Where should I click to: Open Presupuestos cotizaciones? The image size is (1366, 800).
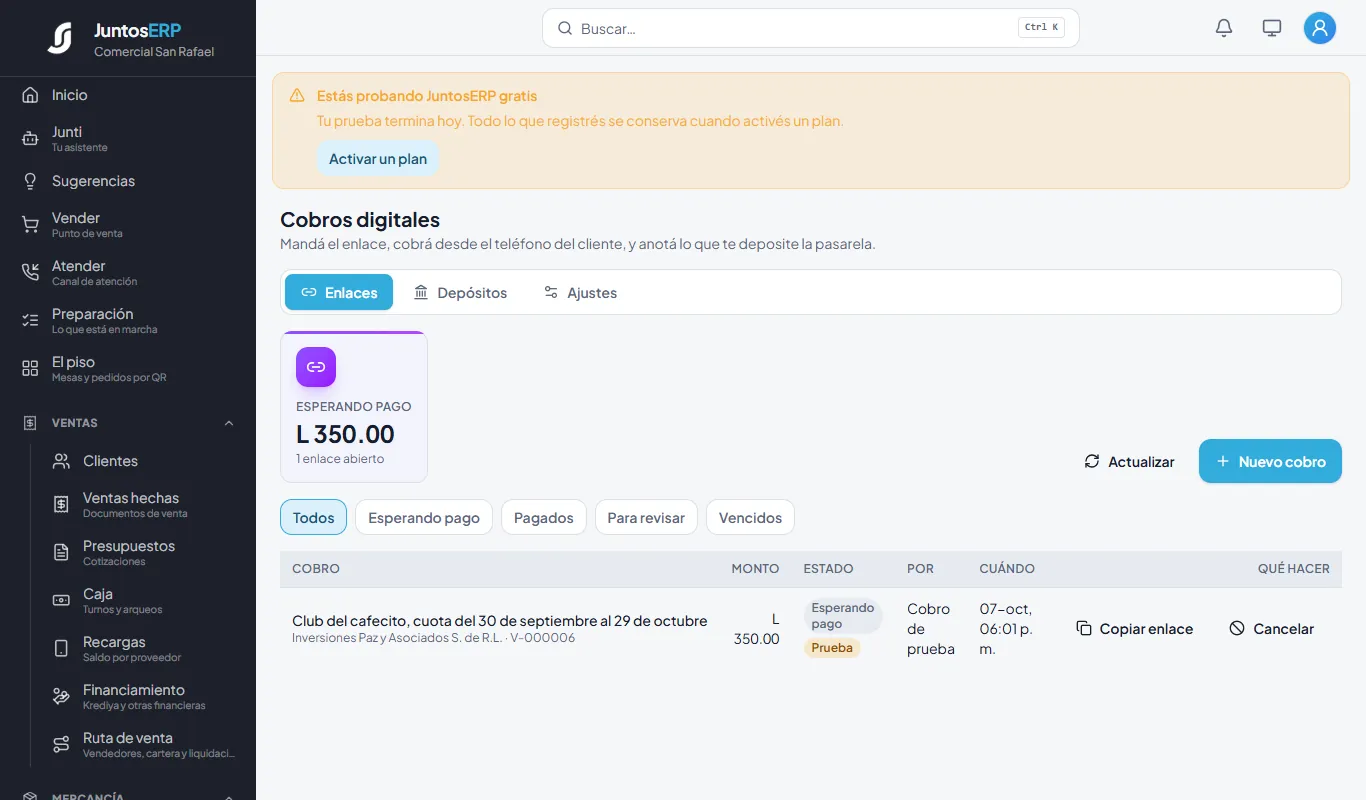click(x=143, y=552)
